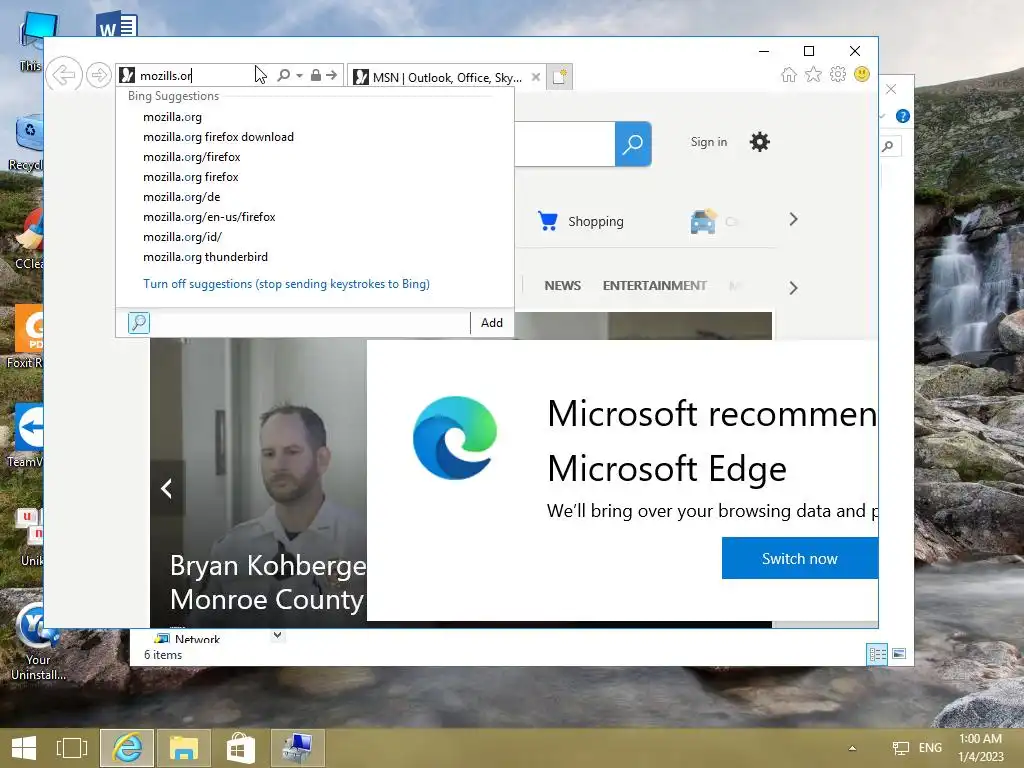Click the navigation pane scroll down arrow
Screen dimensions: 1024x768
278,635
